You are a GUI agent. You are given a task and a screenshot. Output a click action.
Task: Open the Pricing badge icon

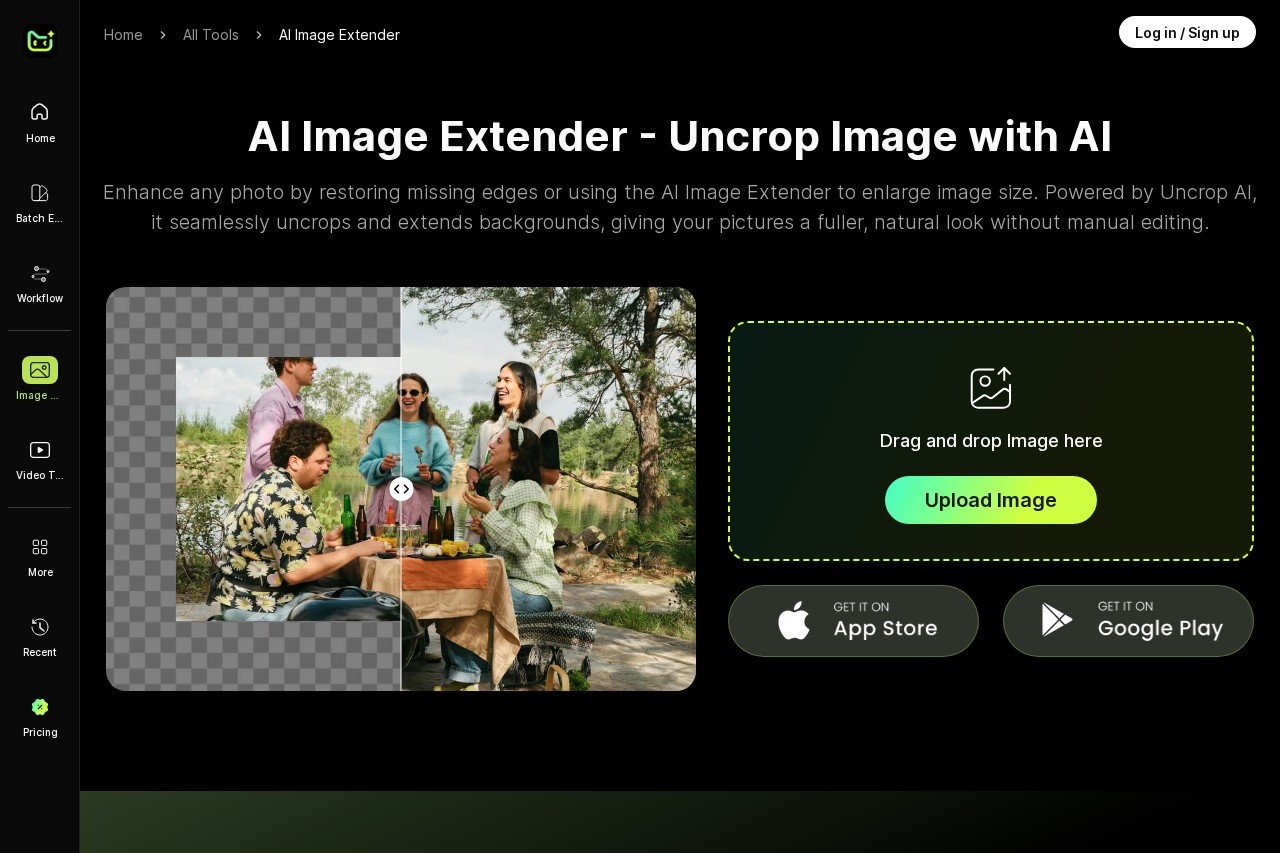coord(40,707)
